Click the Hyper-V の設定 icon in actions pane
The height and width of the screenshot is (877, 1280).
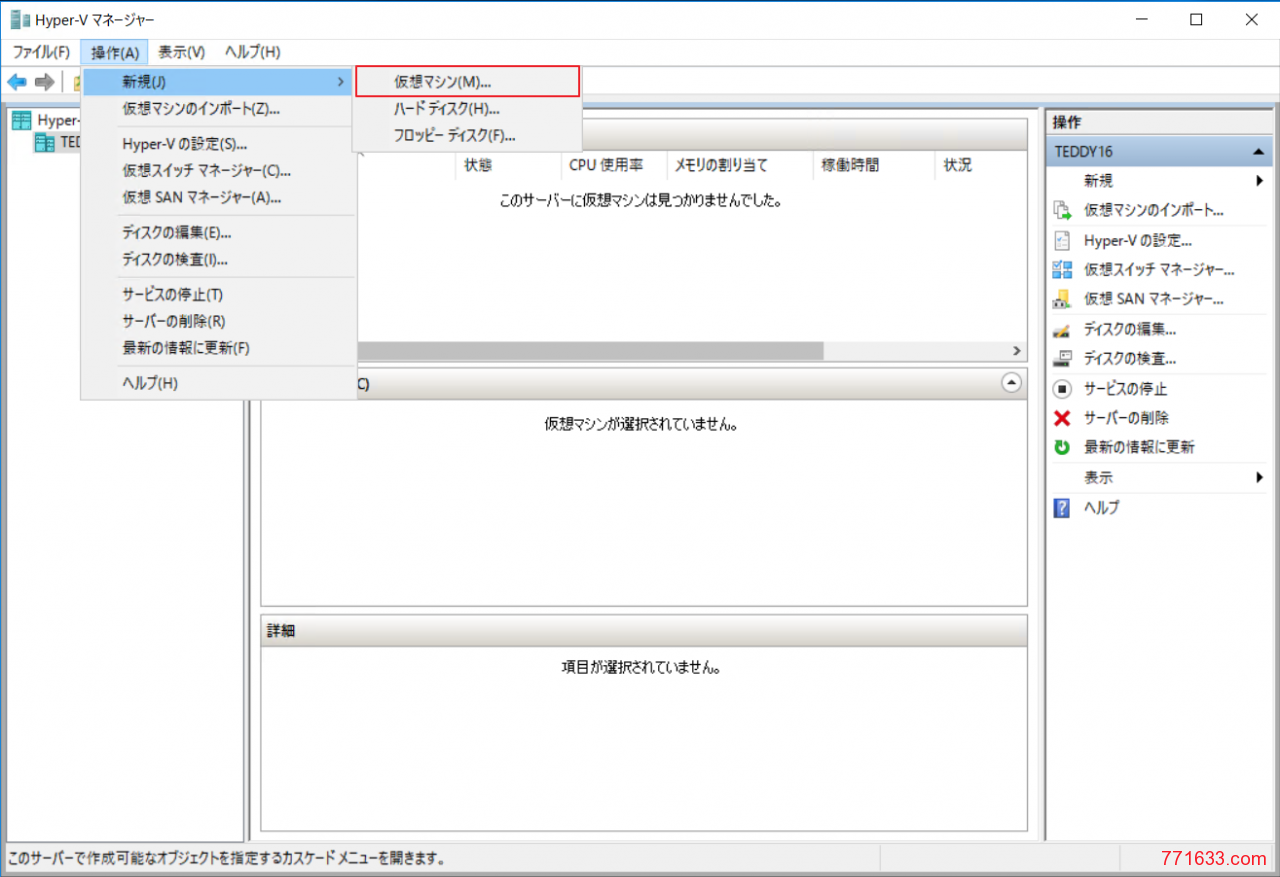1062,240
